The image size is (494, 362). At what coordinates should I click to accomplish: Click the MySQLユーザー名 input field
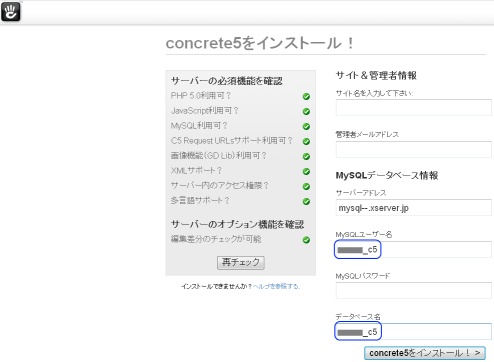pyautogui.click(x=413, y=249)
